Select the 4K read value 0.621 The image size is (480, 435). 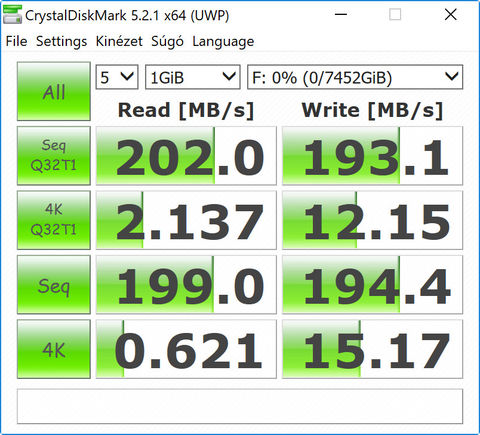186,349
